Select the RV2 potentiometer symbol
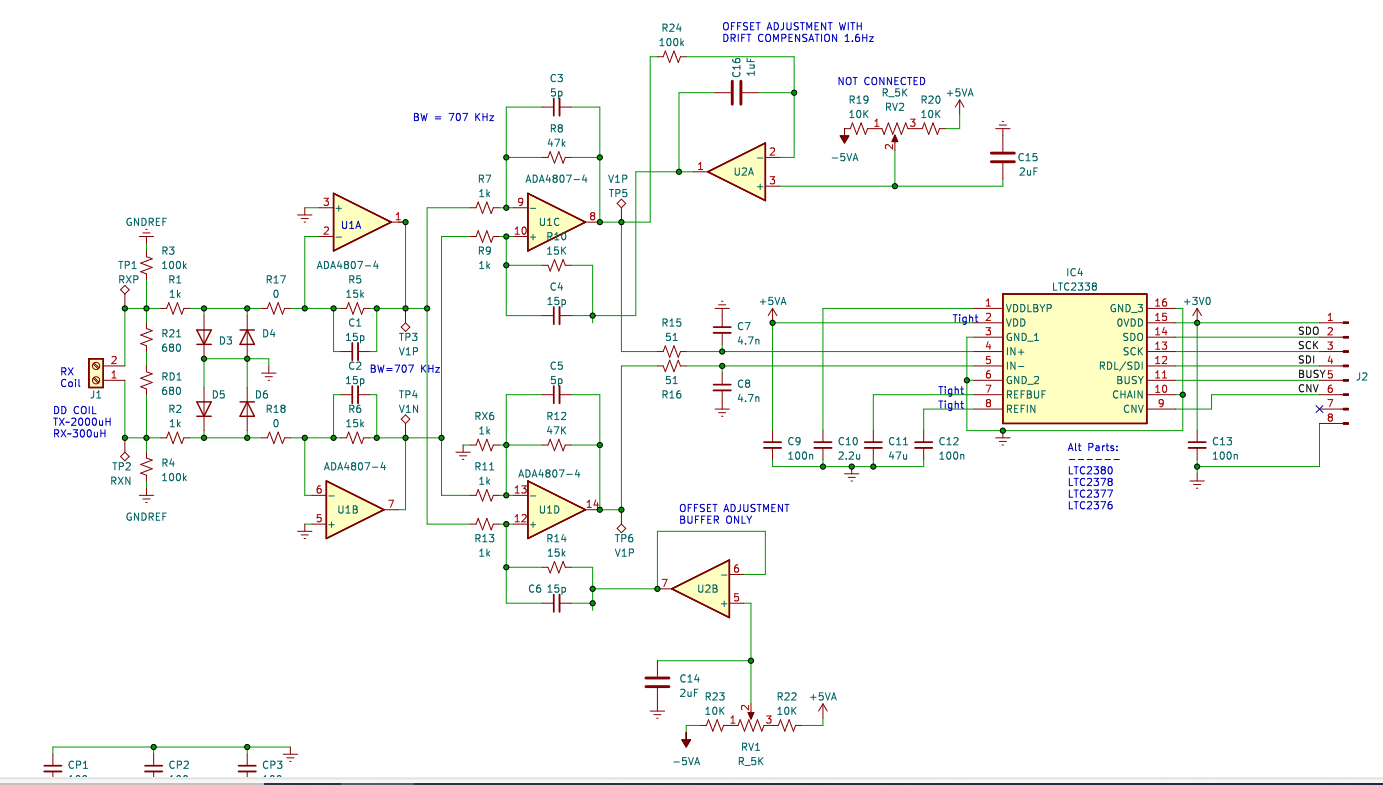1383x785 pixels. pos(893,127)
